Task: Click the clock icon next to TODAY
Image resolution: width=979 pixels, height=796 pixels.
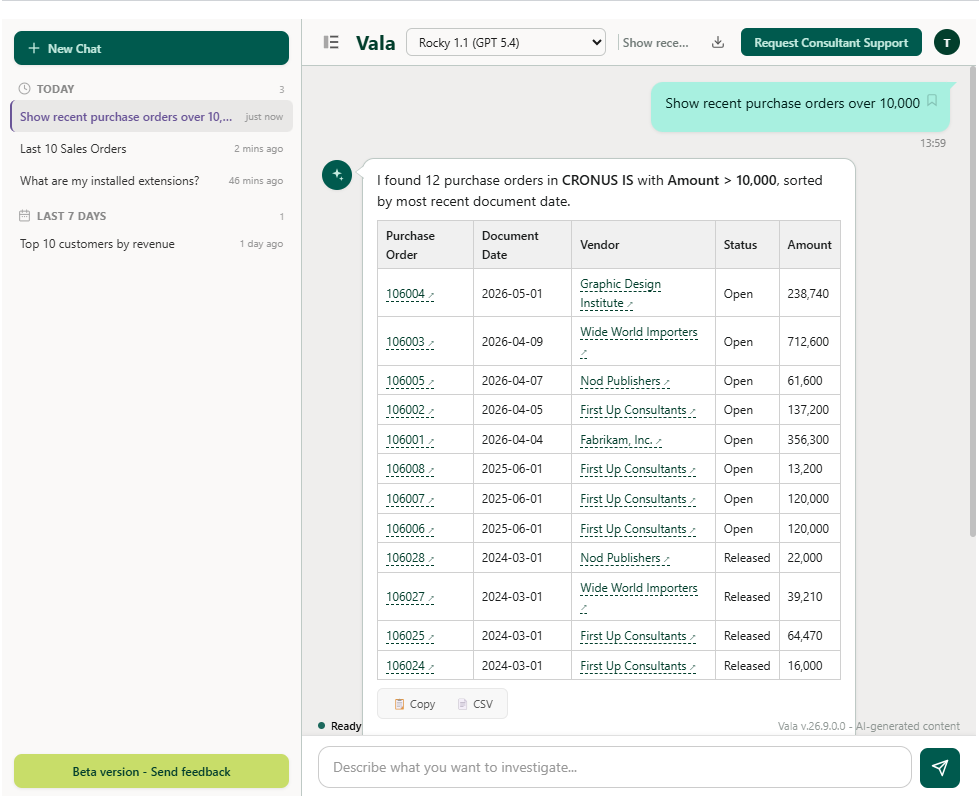Action: [24, 89]
